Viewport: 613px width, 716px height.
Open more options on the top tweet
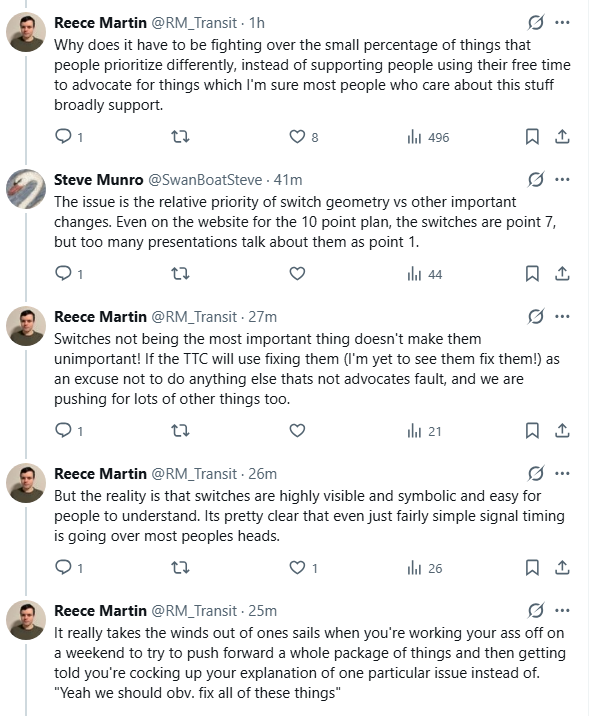[x=562, y=22]
